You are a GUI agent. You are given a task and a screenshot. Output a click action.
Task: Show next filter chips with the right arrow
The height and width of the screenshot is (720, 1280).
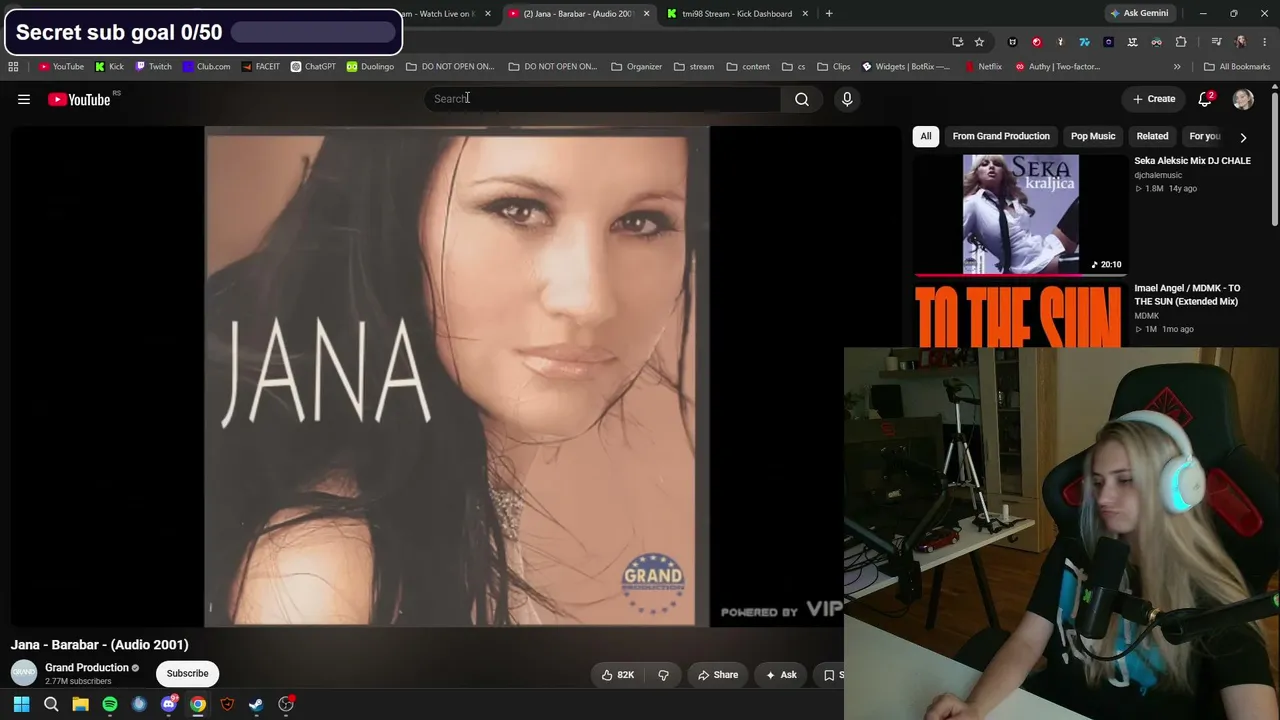(x=1243, y=137)
